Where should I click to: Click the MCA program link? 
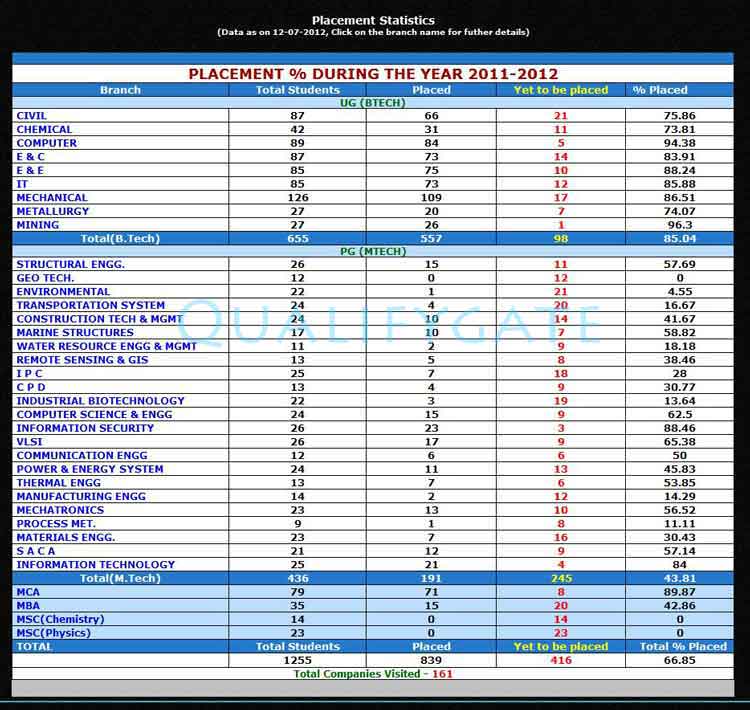click(x=28, y=592)
